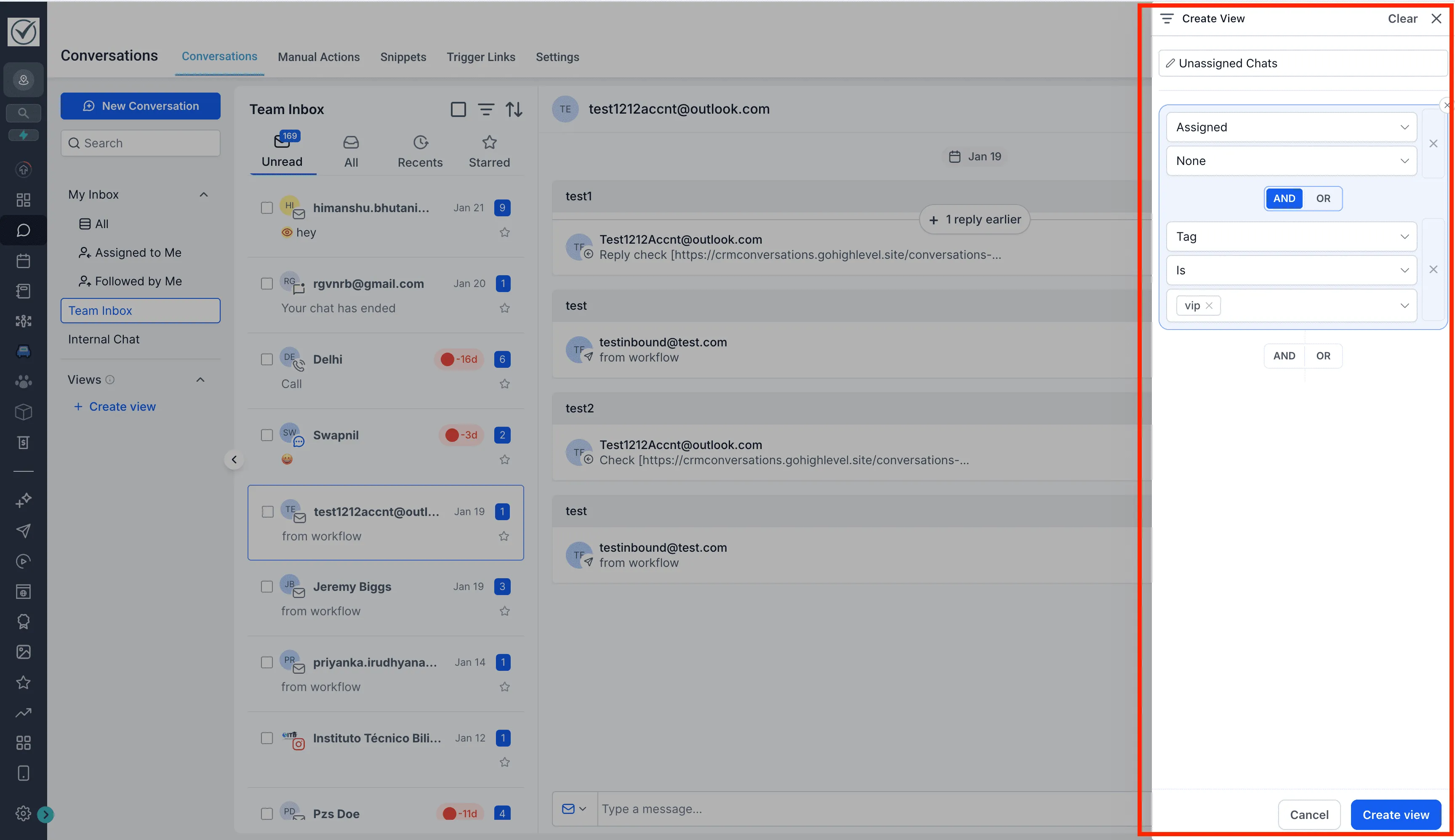This screenshot has width=1455, height=840.
Task: Select the OR operator in filter conditions
Action: click(1323, 199)
